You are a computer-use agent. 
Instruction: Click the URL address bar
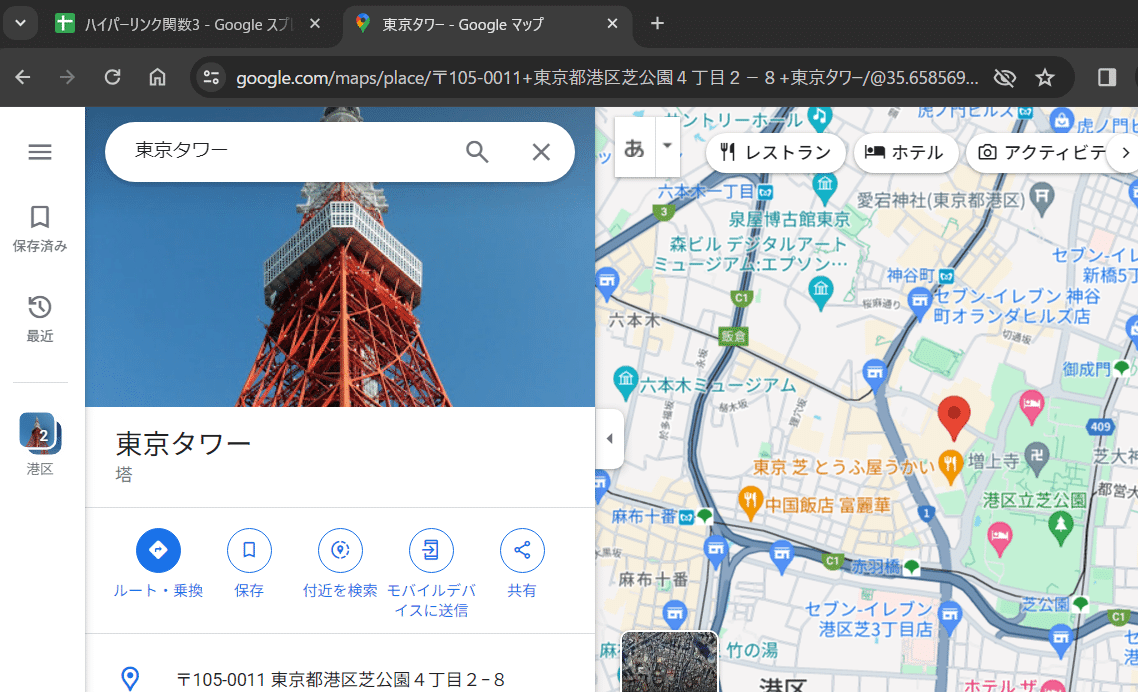607,78
